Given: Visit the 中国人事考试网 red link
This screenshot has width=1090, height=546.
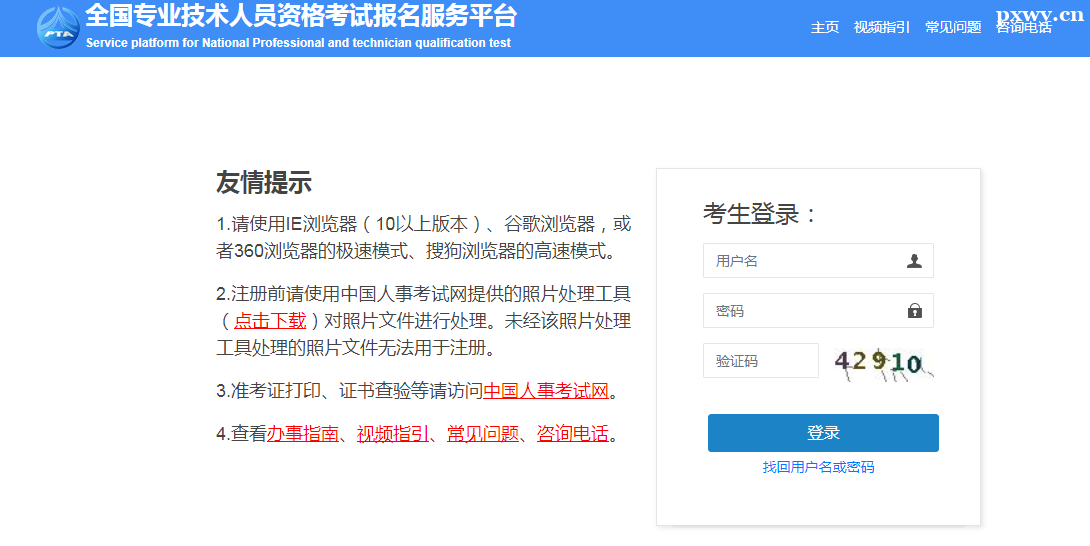Looking at the screenshot, I should click(546, 391).
